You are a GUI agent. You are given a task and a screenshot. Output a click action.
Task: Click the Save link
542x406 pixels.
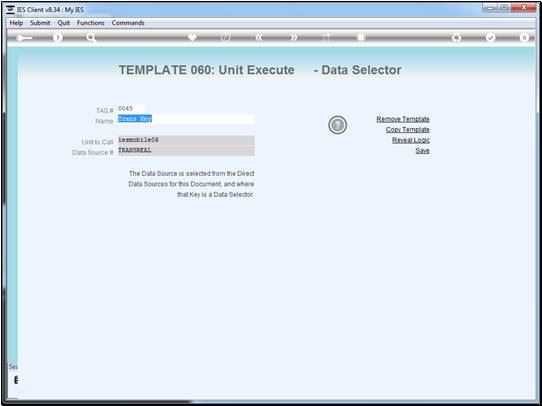tap(422, 151)
